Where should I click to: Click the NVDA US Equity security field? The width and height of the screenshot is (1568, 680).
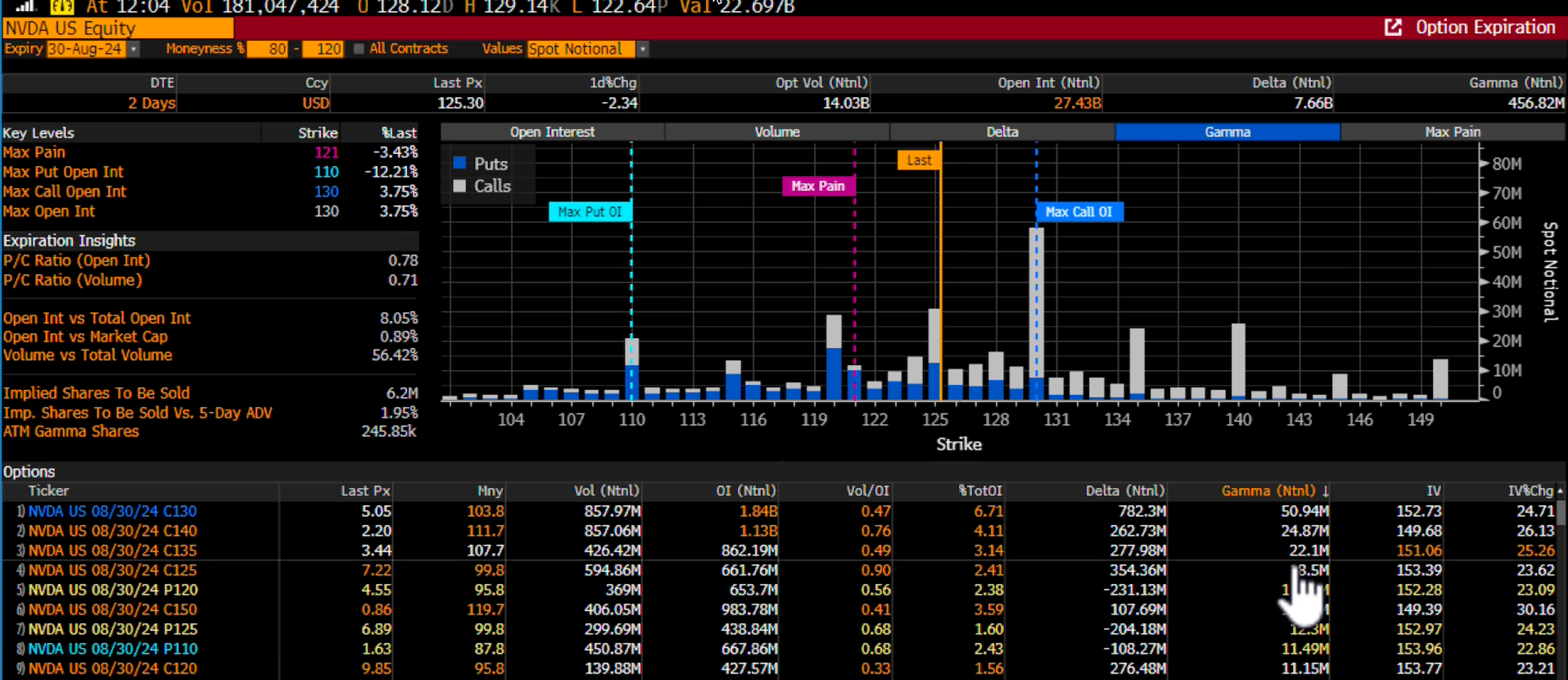tap(118, 28)
